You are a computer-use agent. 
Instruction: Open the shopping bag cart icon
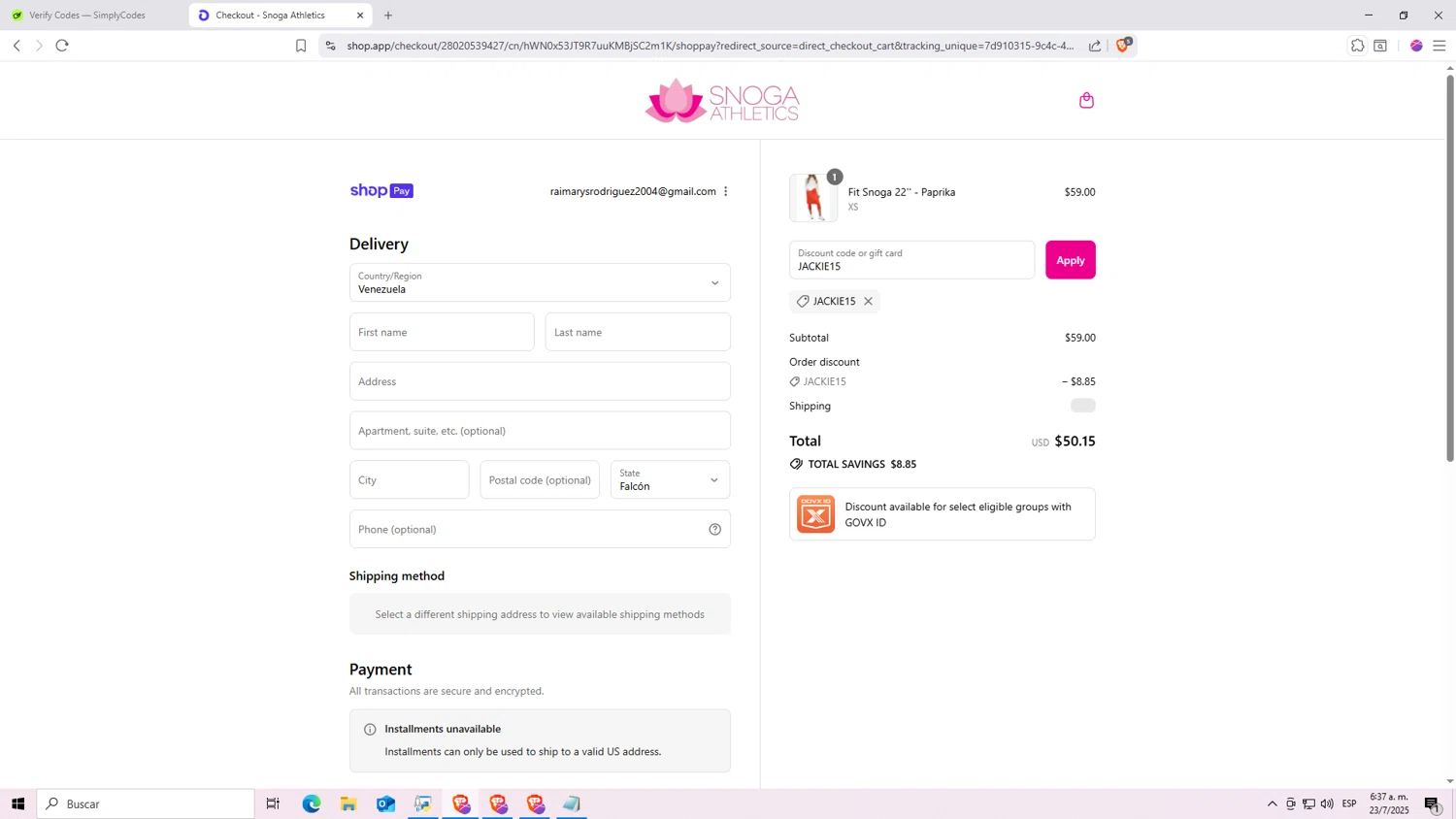[1086, 100]
